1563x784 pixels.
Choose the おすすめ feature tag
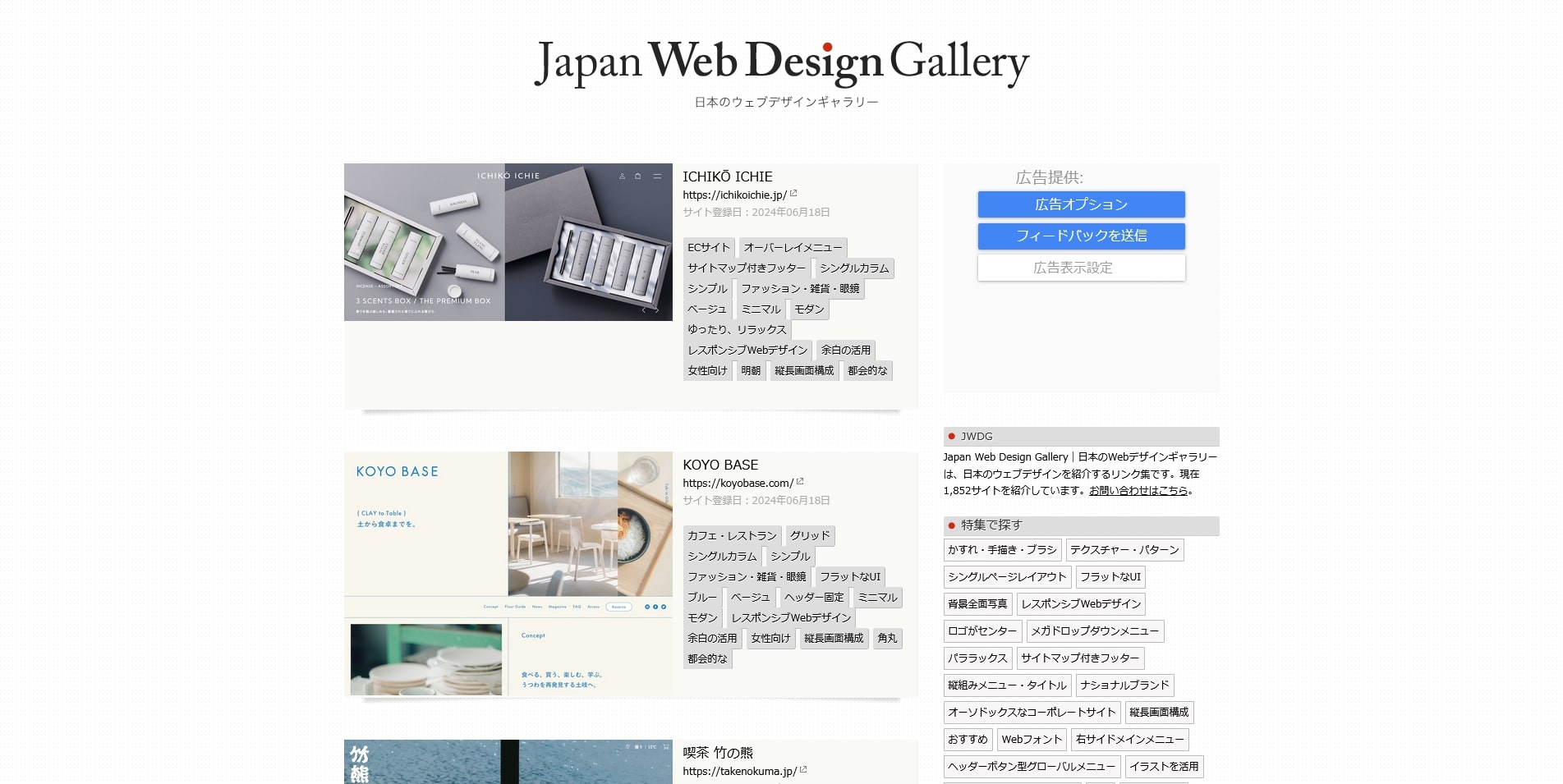(968, 740)
